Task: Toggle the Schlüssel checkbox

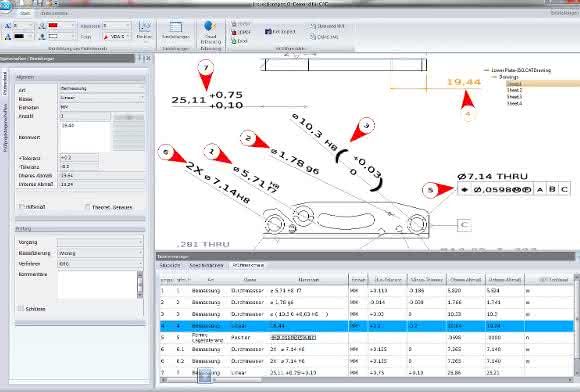Action: (x=21, y=308)
